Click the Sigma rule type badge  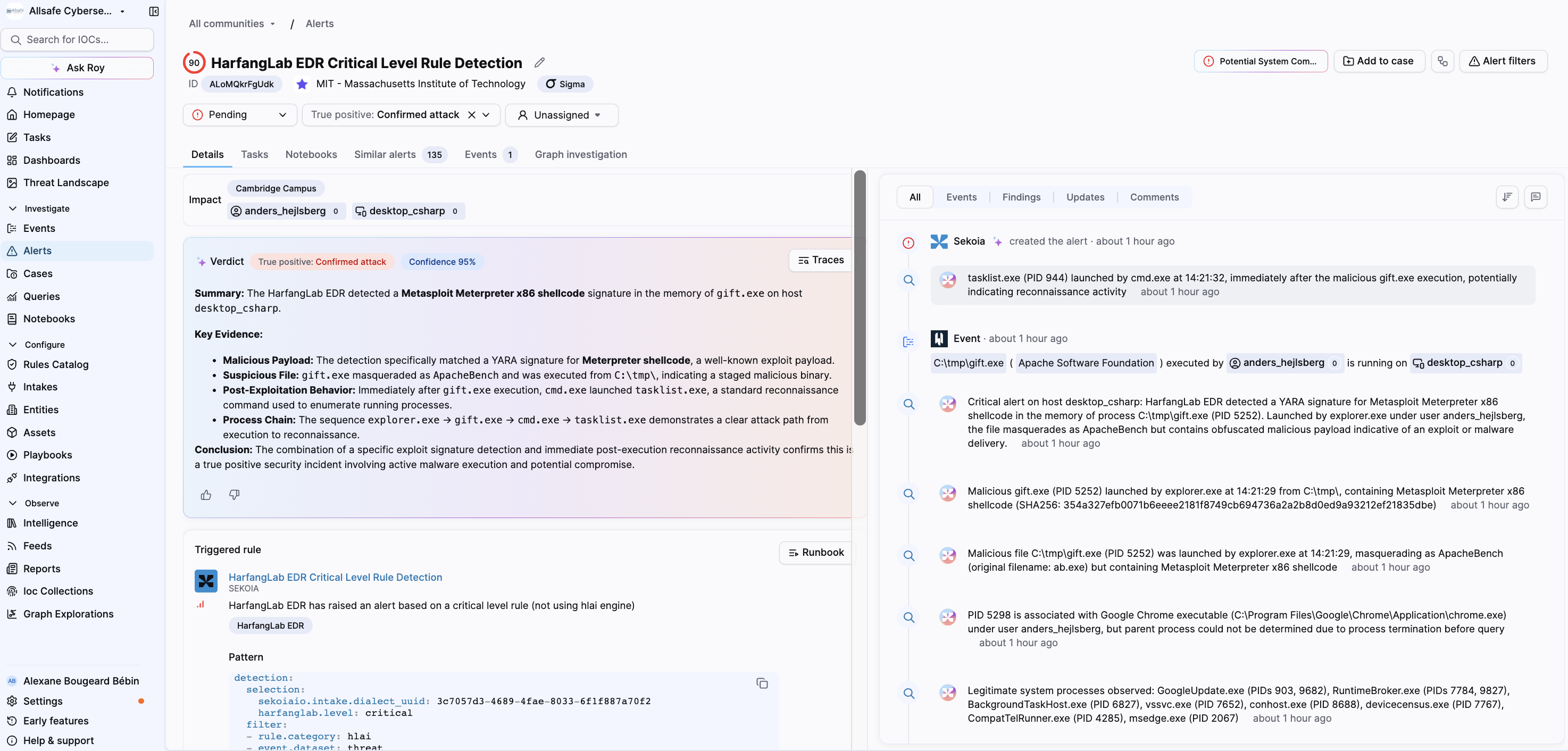coord(565,84)
